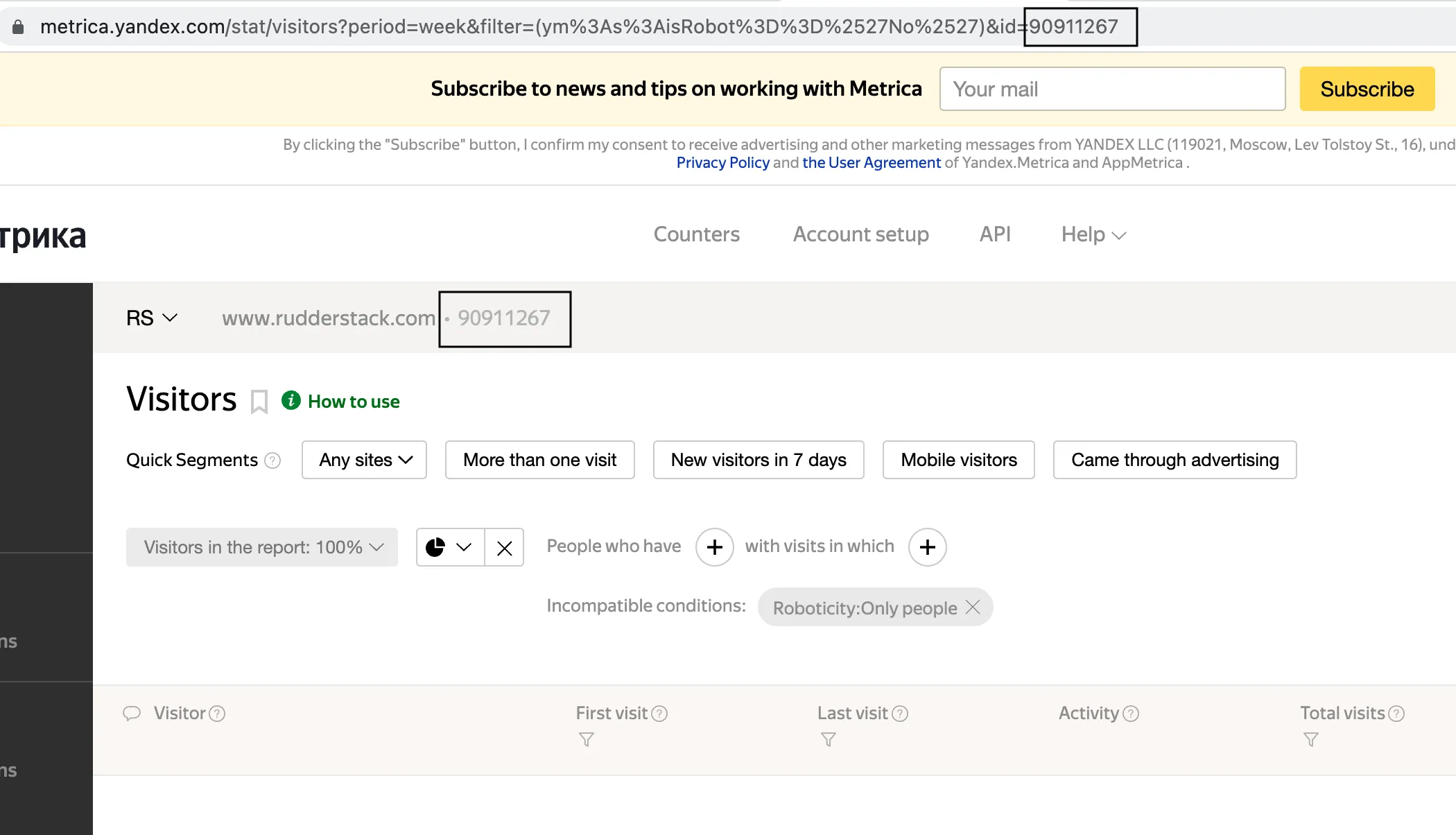The image size is (1456, 835).
Task: Filter by First visit column
Action: coord(587,740)
